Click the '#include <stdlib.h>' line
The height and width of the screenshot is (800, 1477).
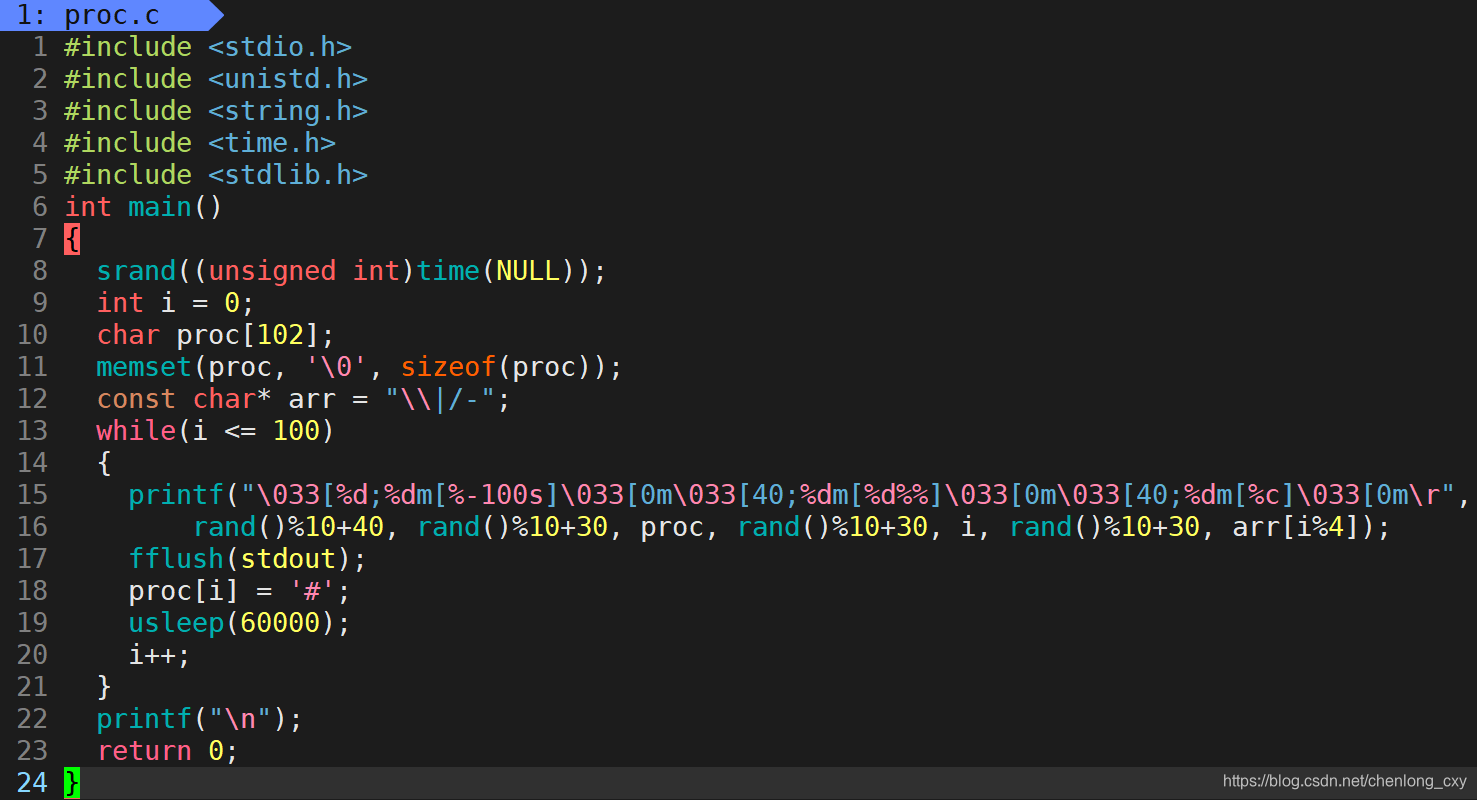[216, 175]
